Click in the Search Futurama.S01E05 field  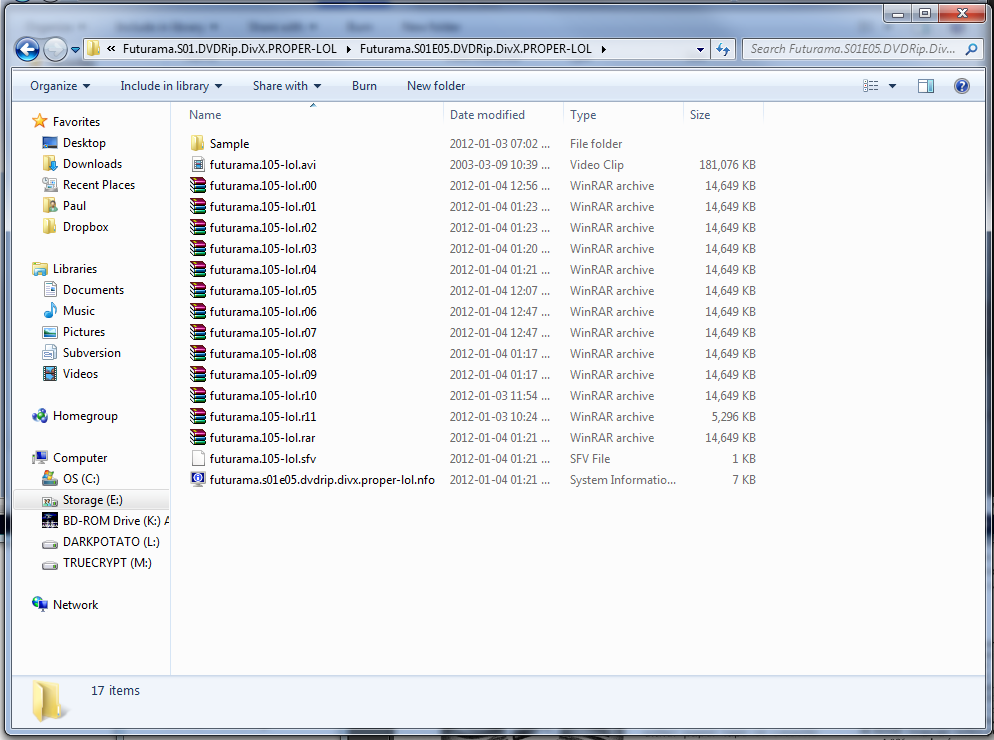(x=853, y=49)
